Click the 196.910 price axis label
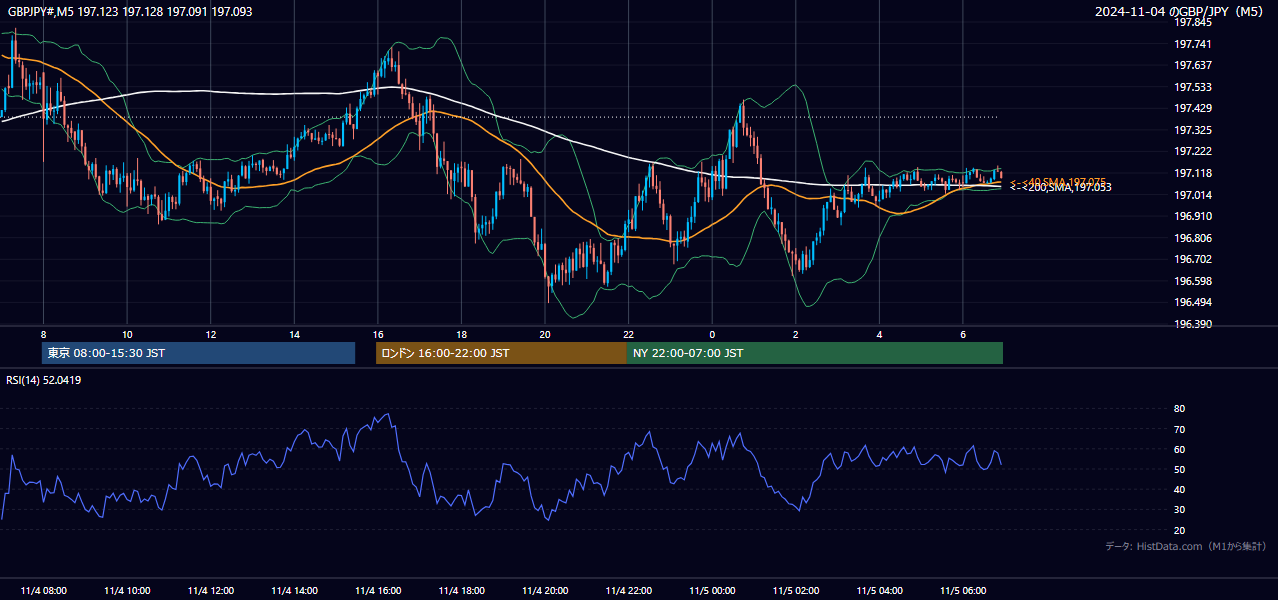 tap(1191, 216)
